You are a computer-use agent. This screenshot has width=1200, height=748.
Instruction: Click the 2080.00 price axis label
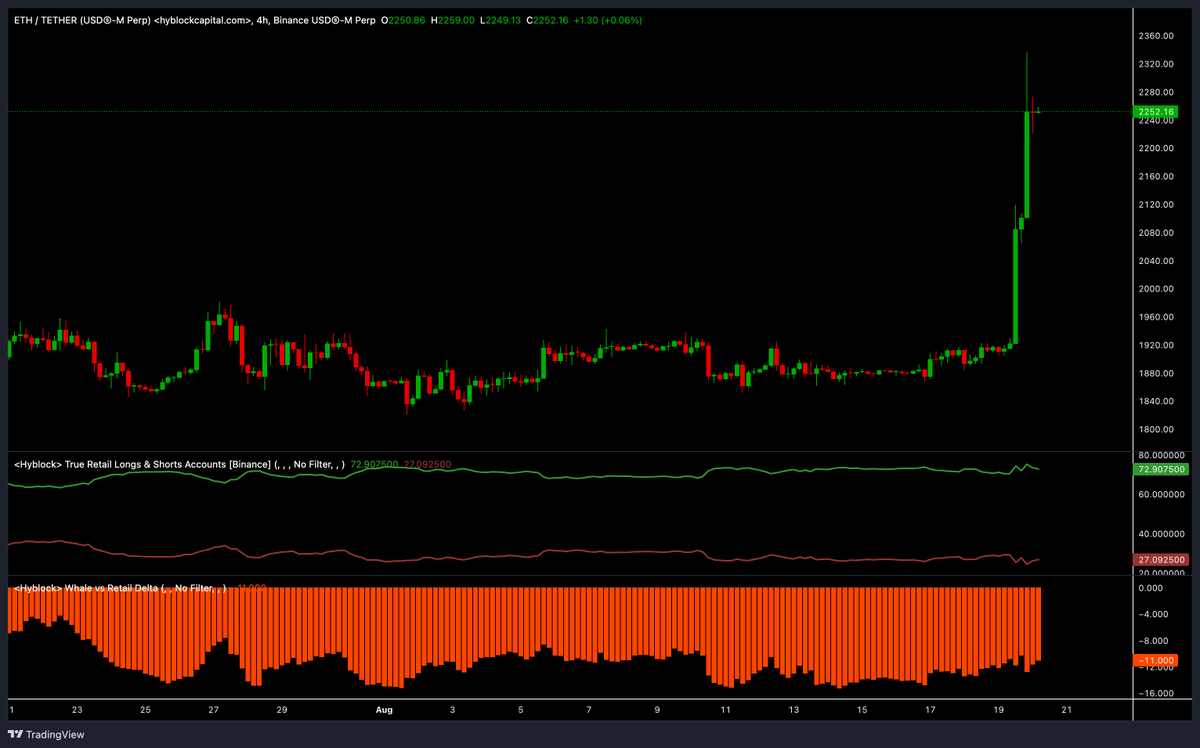click(x=1154, y=232)
